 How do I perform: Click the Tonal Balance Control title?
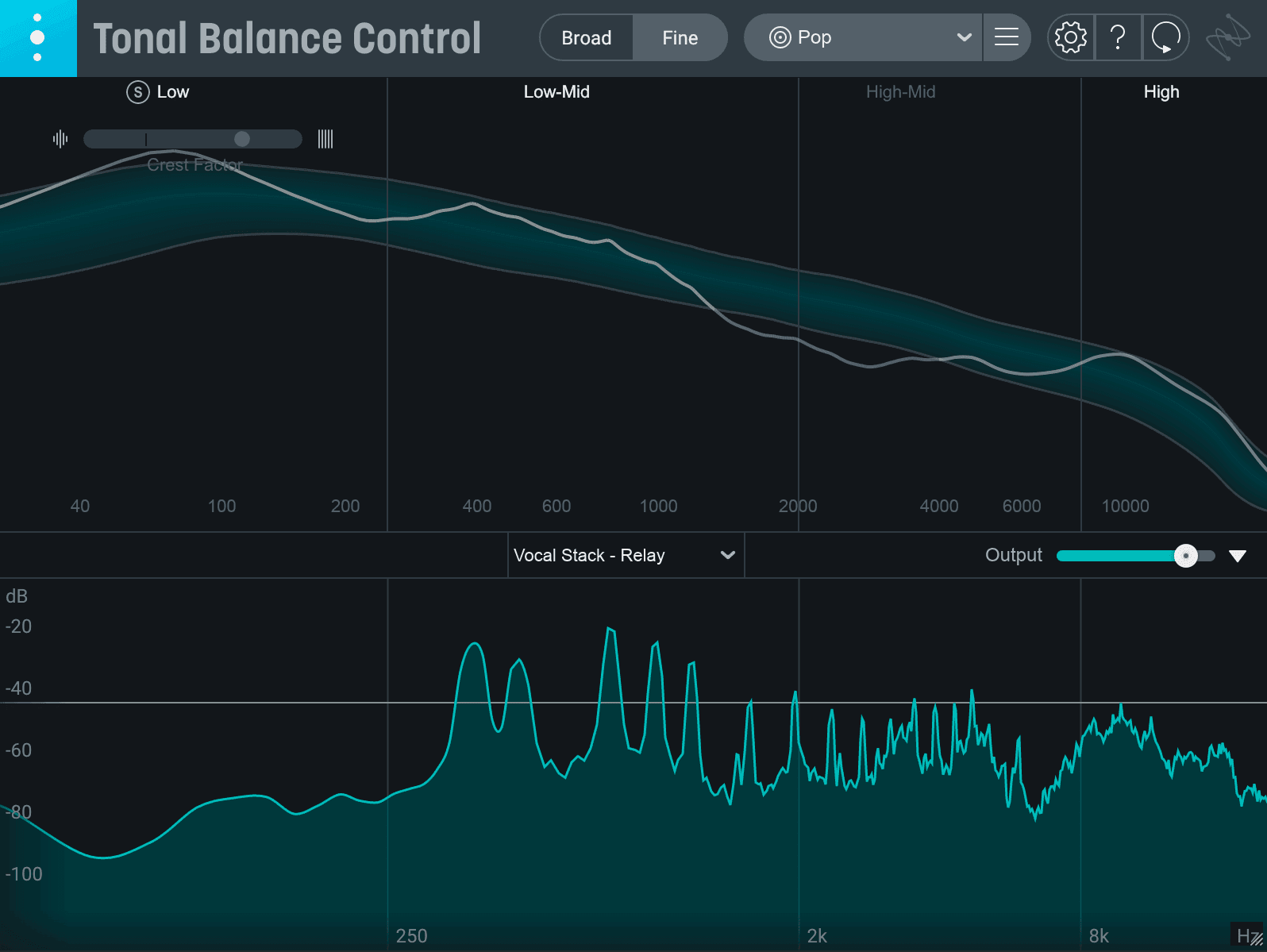[x=287, y=38]
